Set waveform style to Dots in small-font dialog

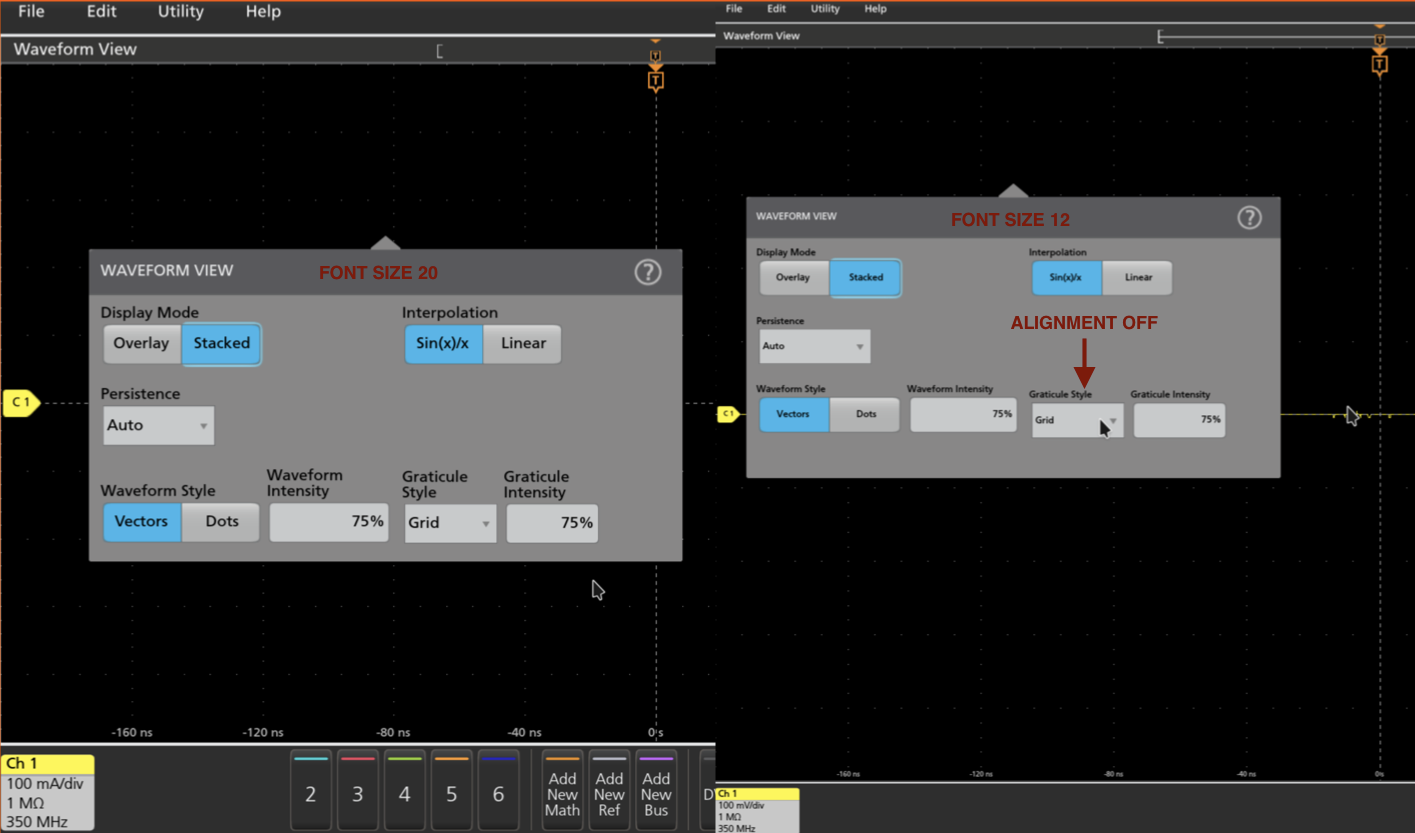click(x=865, y=414)
